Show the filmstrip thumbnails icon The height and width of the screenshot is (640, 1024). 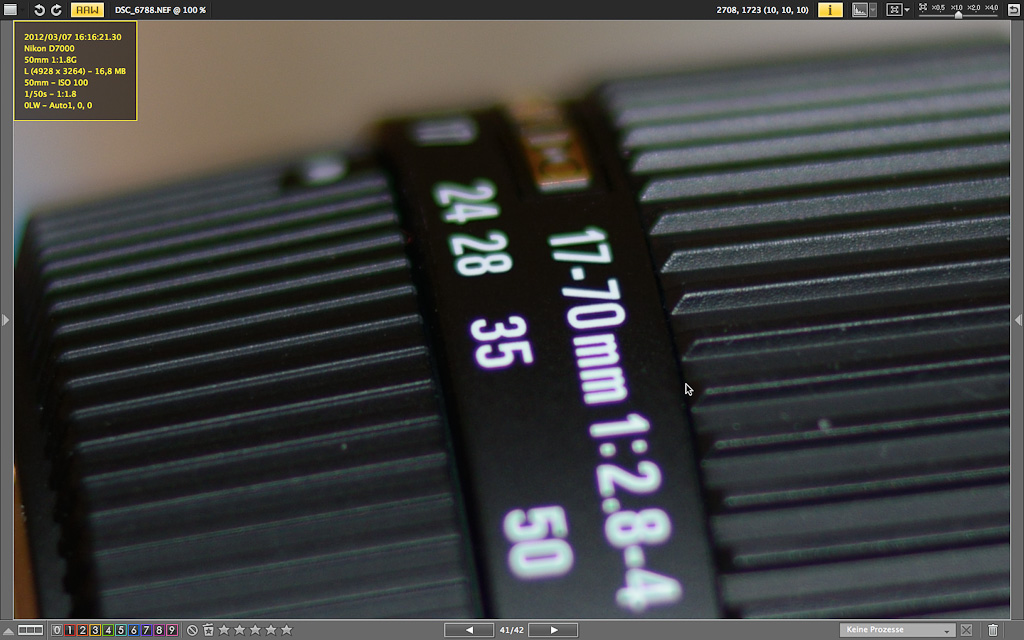[x=30, y=630]
